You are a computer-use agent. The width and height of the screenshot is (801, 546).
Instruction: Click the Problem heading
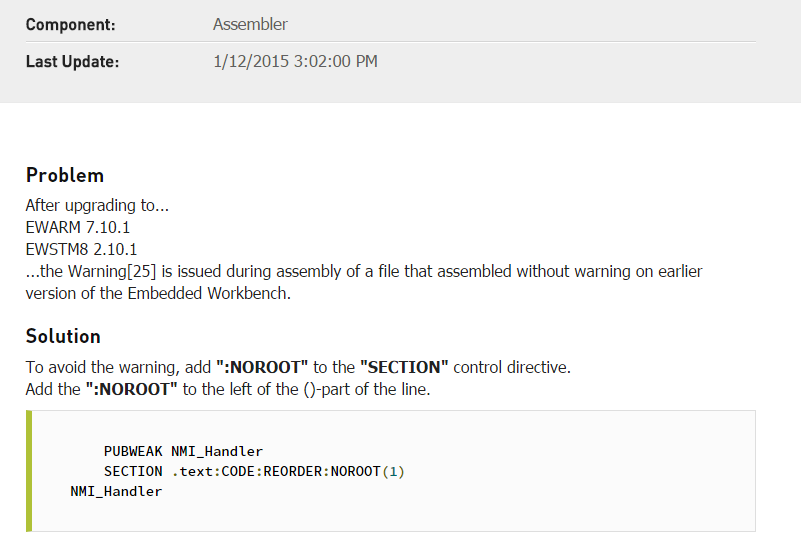tap(65, 175)
